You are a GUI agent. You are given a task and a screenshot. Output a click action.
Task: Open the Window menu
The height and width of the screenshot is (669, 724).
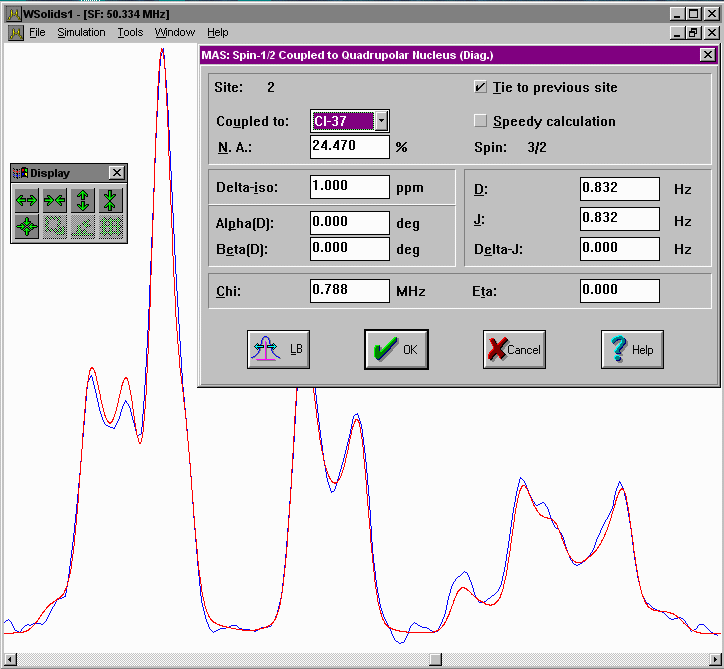click(x=175, y=32)
